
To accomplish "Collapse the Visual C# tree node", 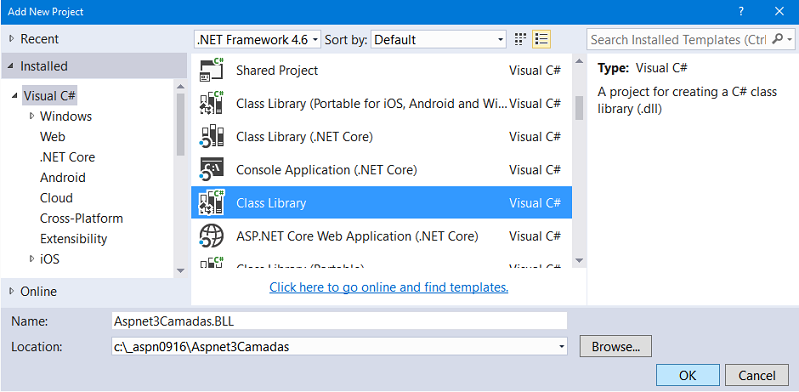I will tap(14, 96).
